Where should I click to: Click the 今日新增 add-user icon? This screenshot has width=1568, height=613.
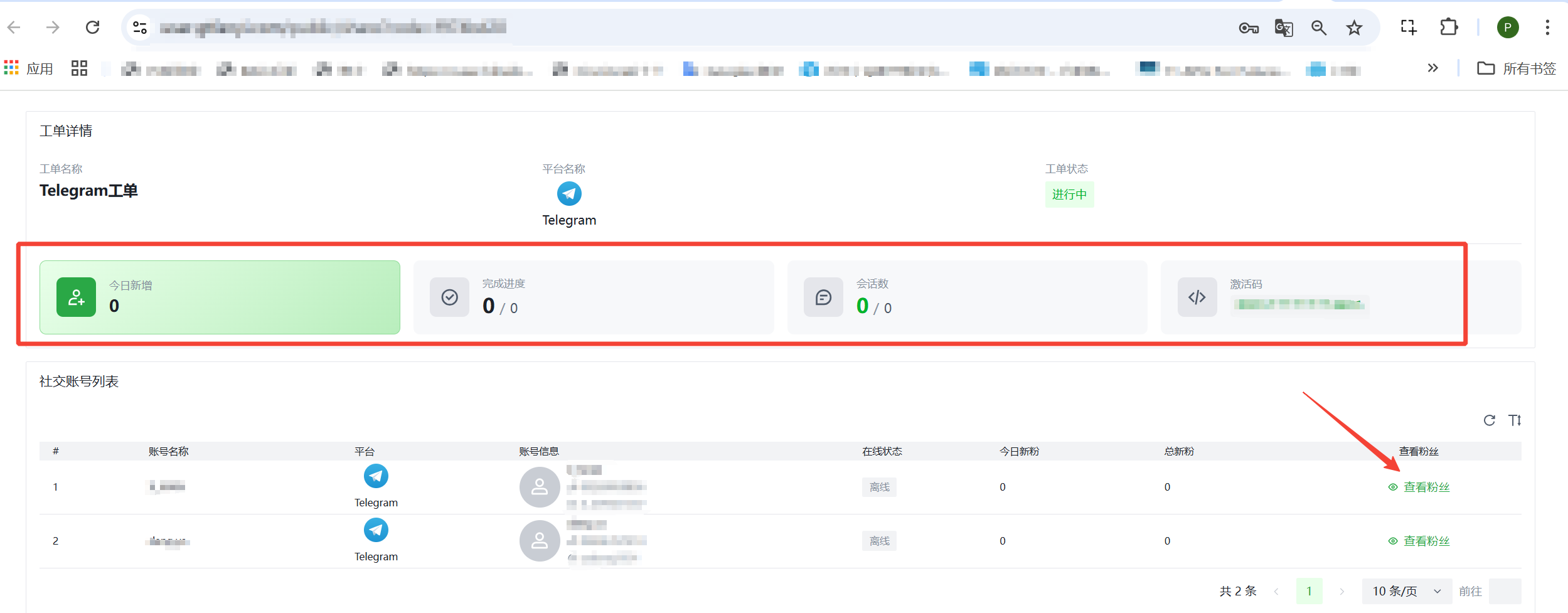pyautogui.click(x=76, y=297)
